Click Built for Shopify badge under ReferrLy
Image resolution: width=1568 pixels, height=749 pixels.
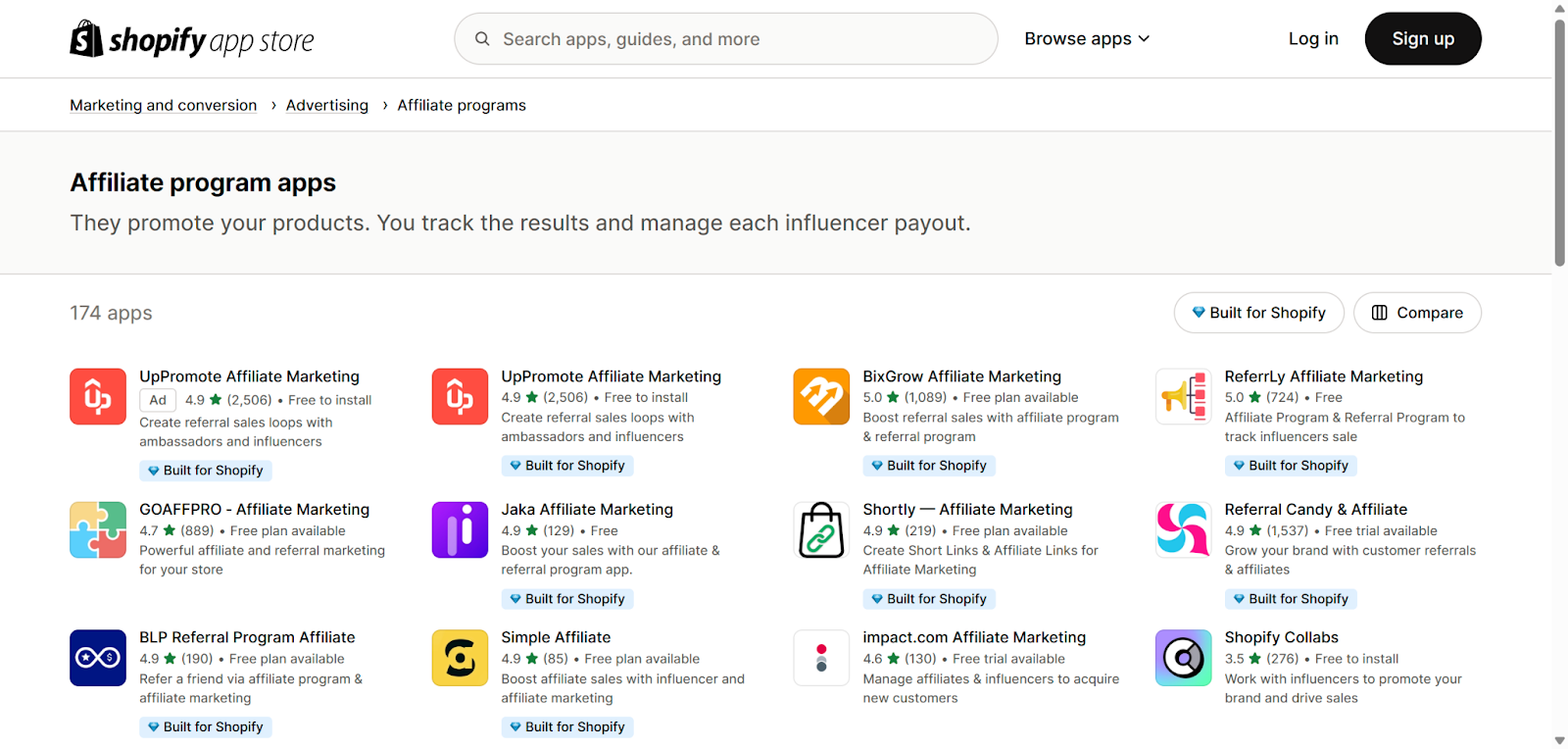[1290, 466]
